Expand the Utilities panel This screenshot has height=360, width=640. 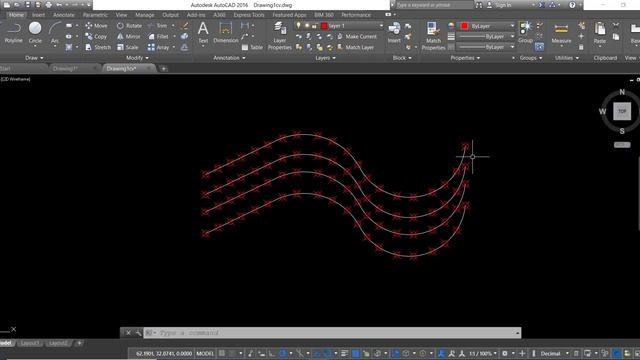tap(567, 58)
